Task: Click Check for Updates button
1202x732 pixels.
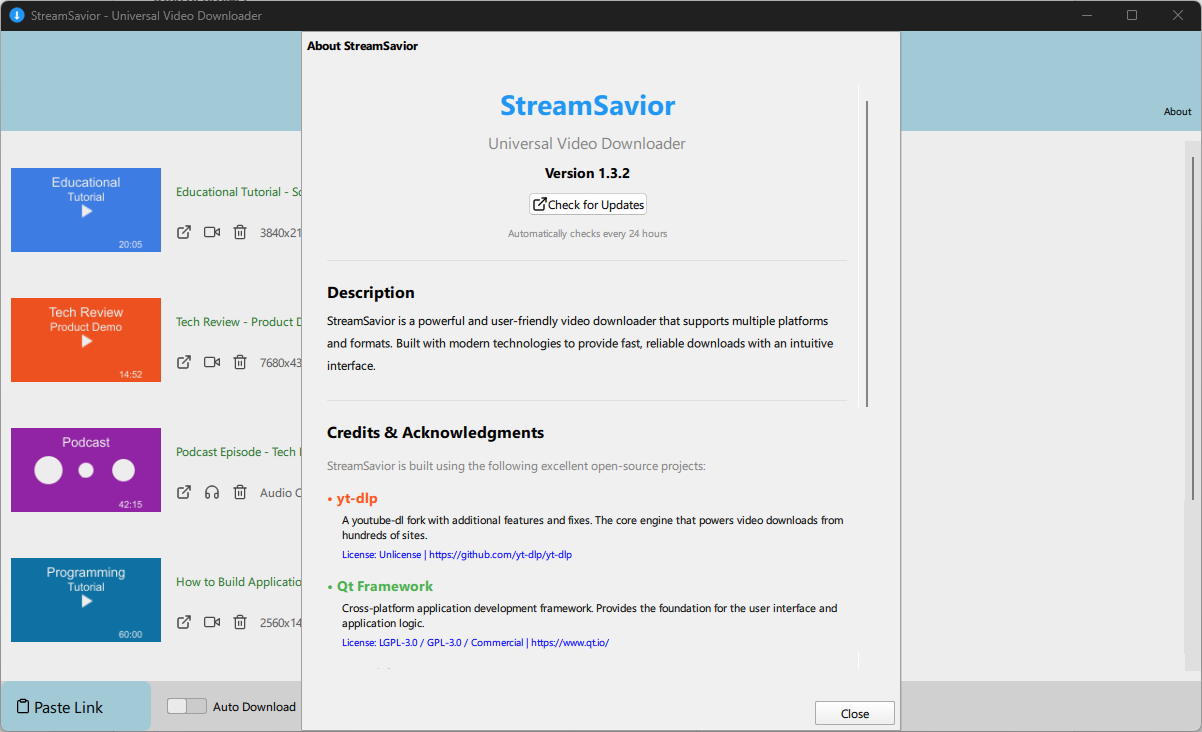Action: pos(588,204)
